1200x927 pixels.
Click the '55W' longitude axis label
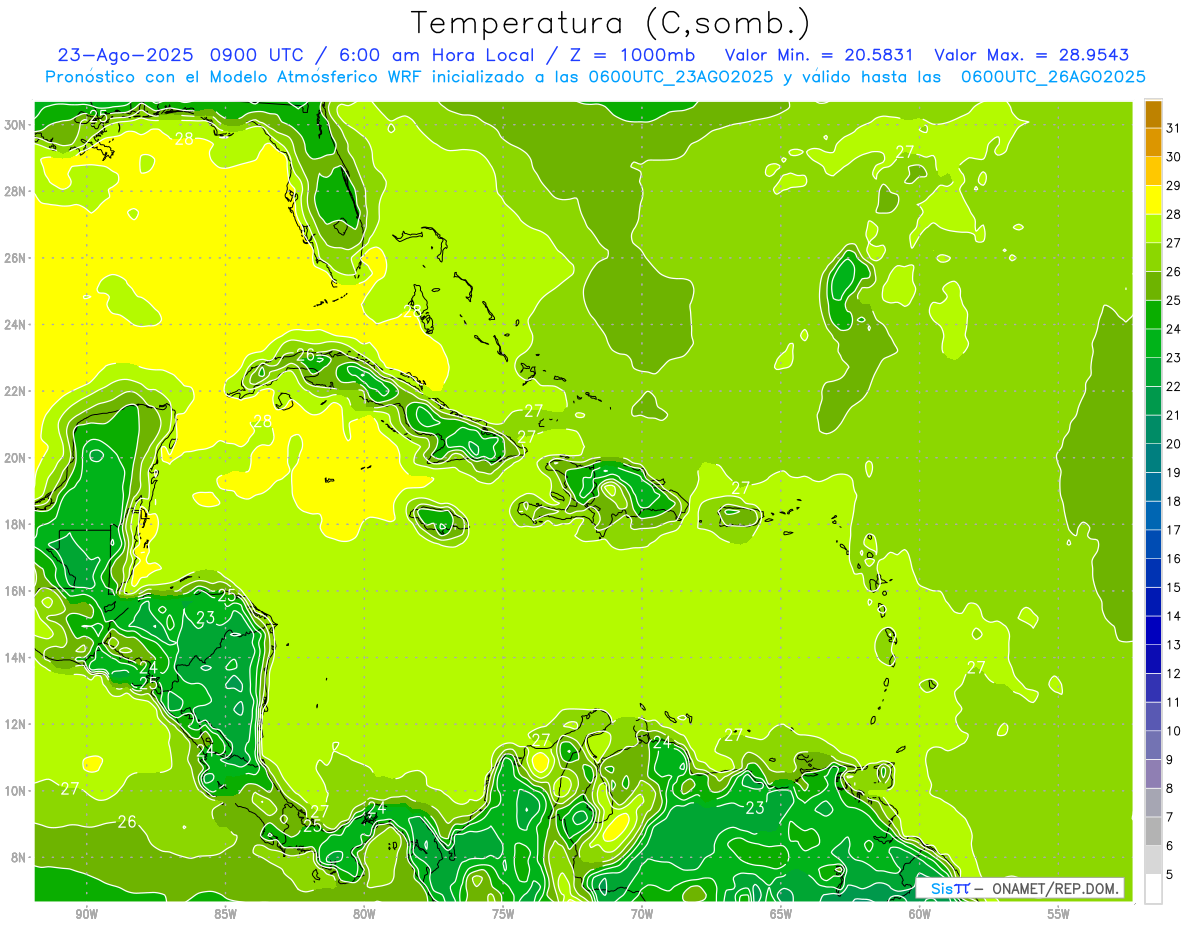pos(1059,913)
